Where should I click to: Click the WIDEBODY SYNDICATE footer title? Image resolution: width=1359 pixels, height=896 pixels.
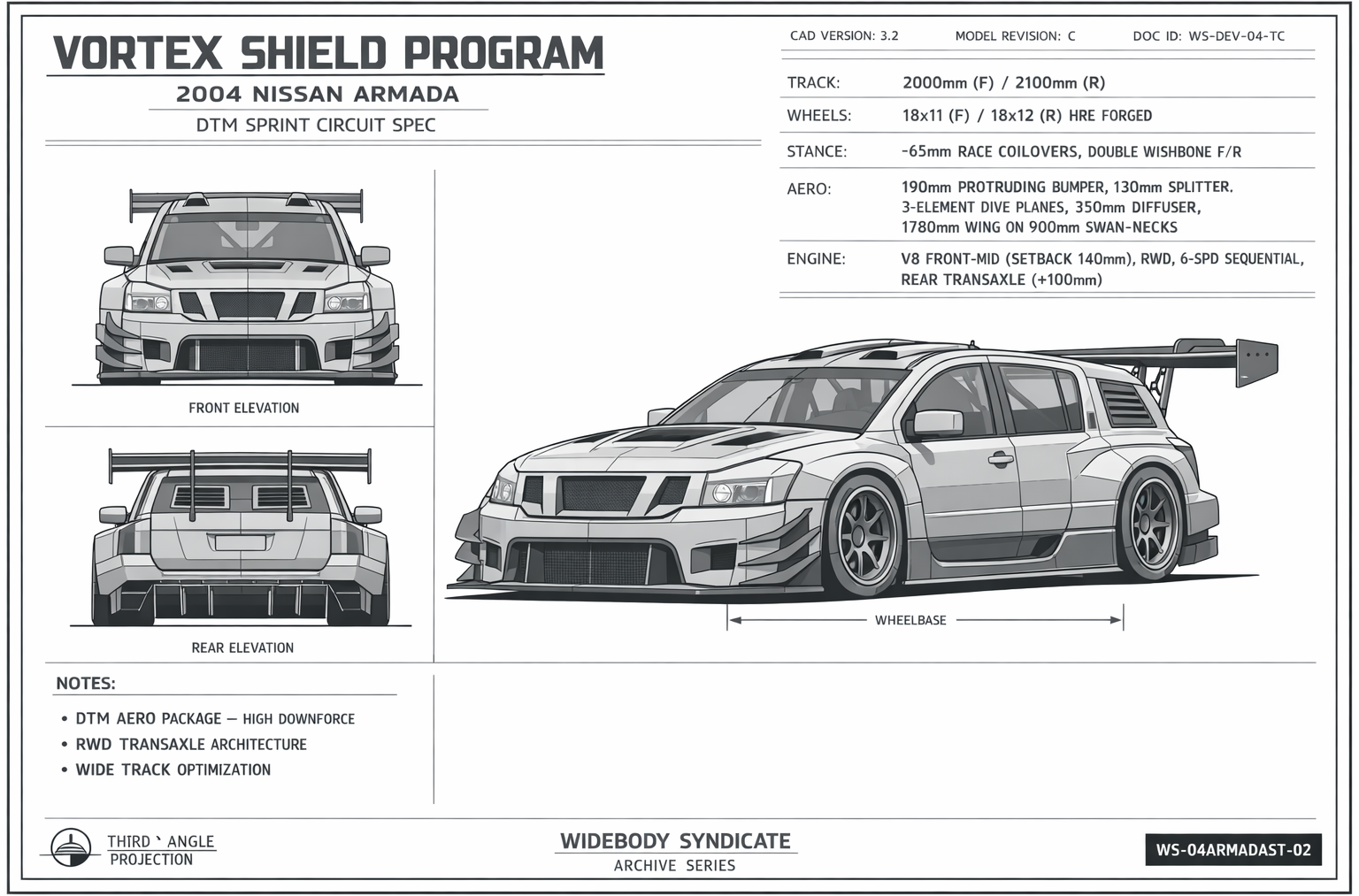675,841
